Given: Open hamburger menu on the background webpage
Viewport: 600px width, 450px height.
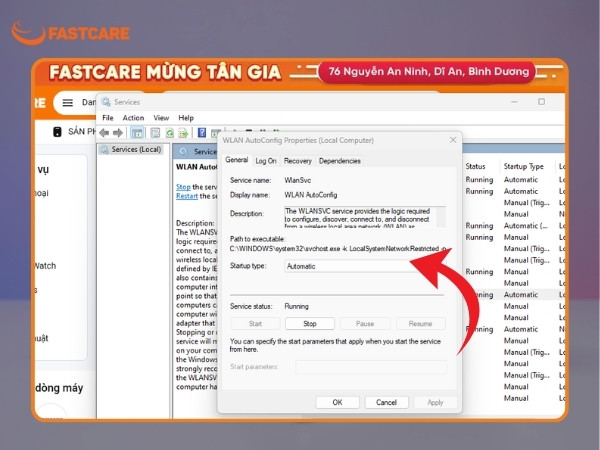Looking at the screenshot, I should (x=68, y=103).
